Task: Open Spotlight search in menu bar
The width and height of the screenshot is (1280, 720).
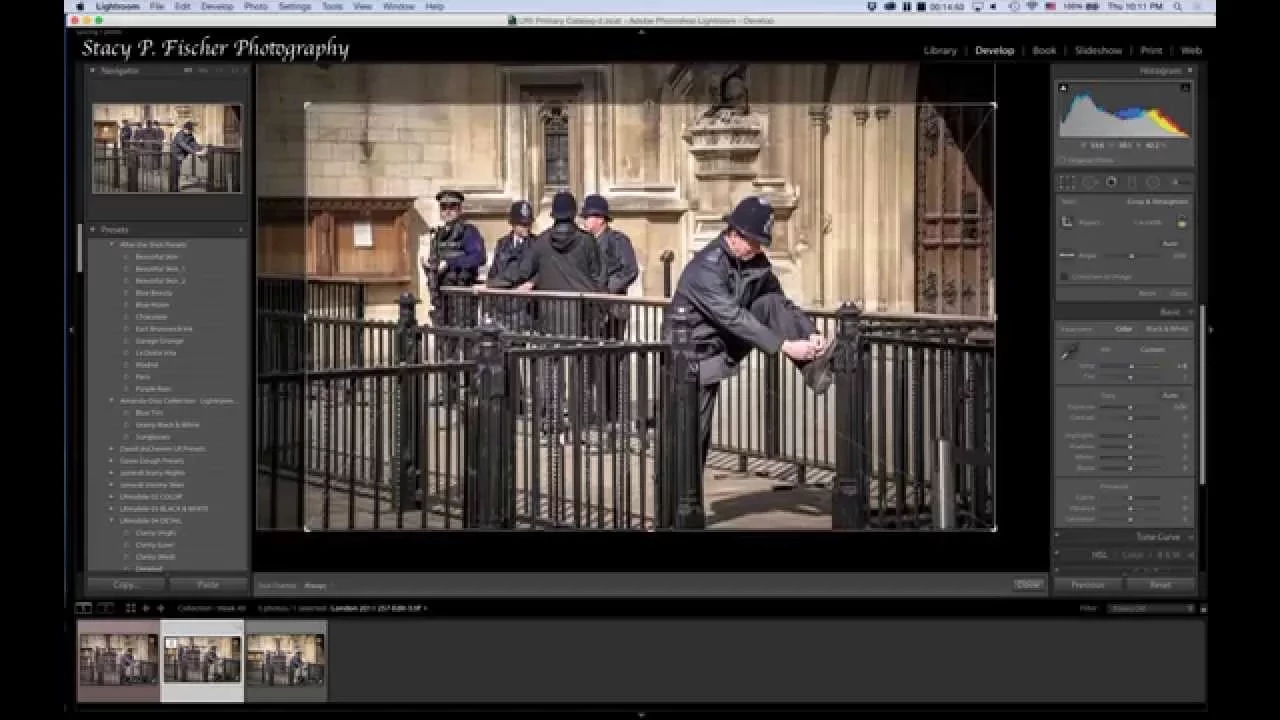Action: coord(1178,6)
